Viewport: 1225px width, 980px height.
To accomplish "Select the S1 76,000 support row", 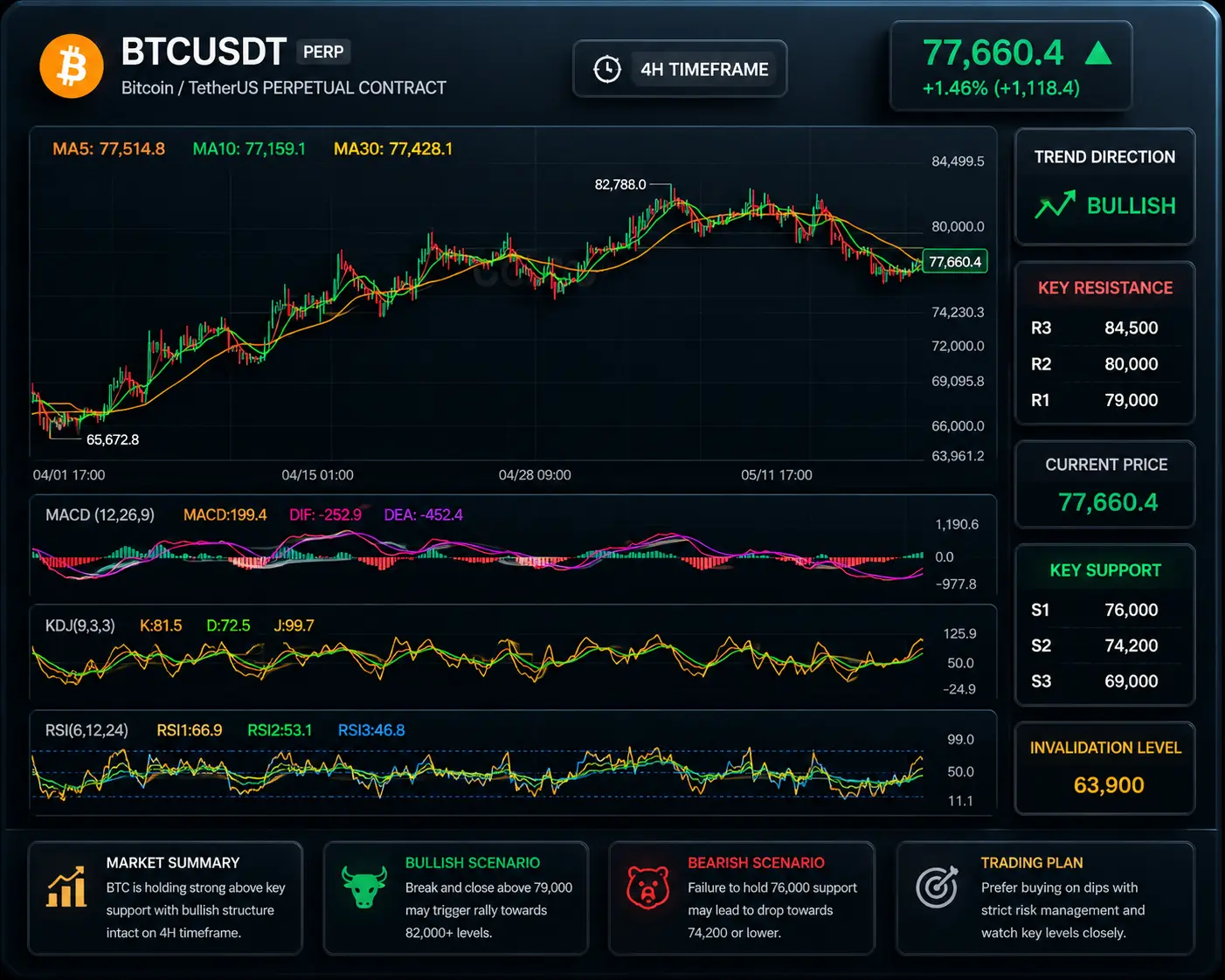I will coord(1104,610).
